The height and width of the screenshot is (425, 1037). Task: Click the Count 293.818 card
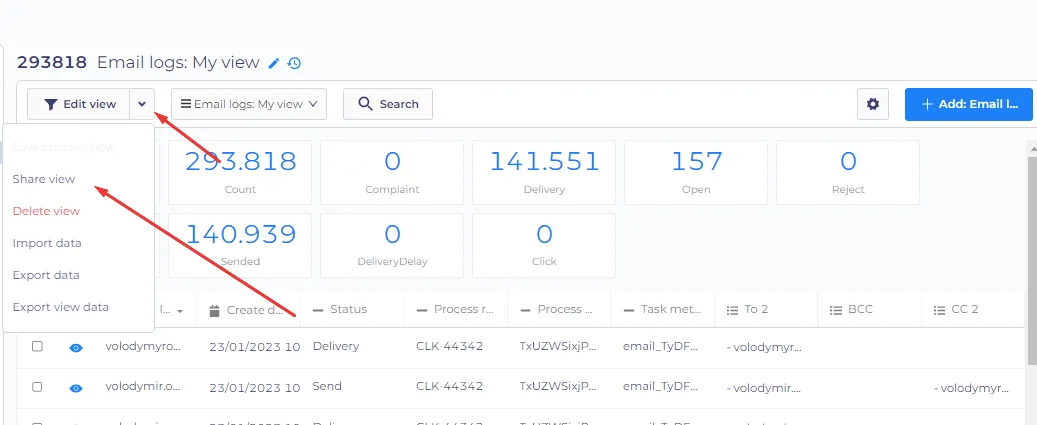pyautogui.click(x=240, y=173)
